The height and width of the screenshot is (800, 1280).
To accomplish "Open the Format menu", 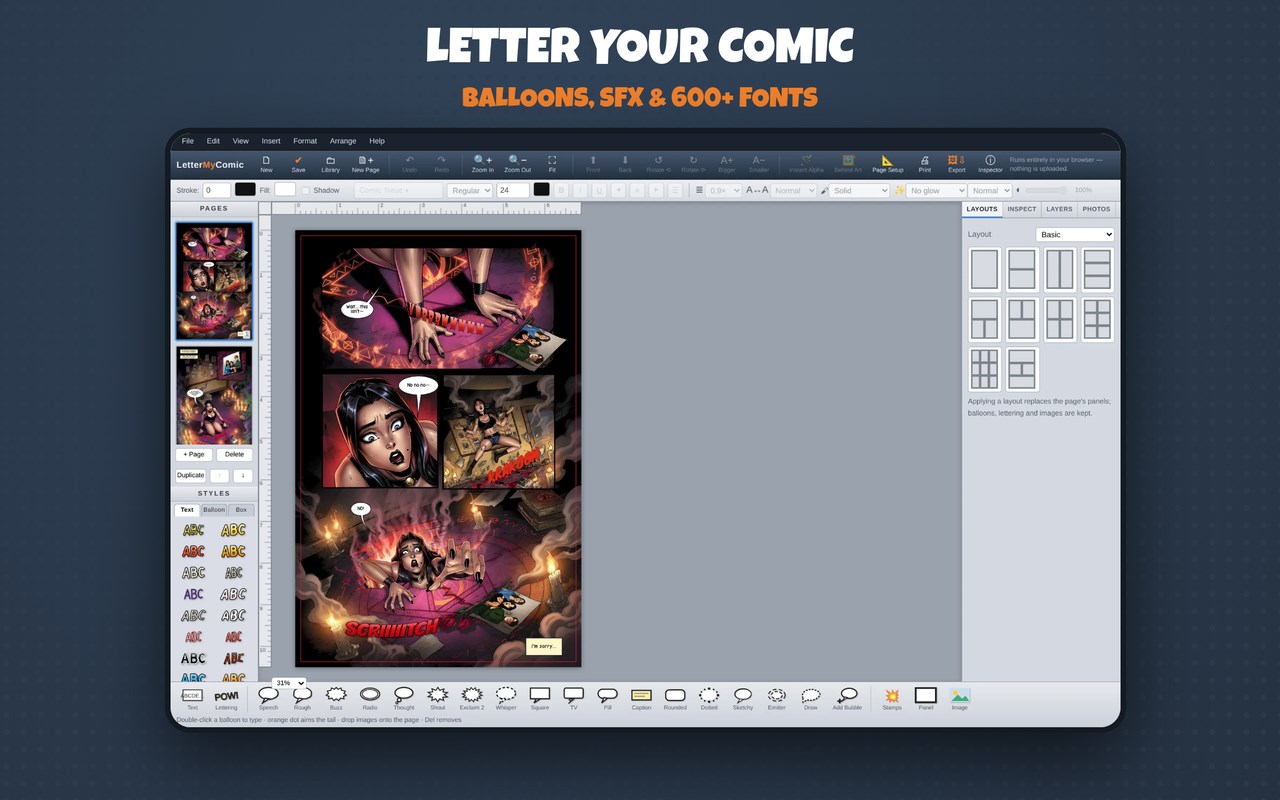I will 305,141.
